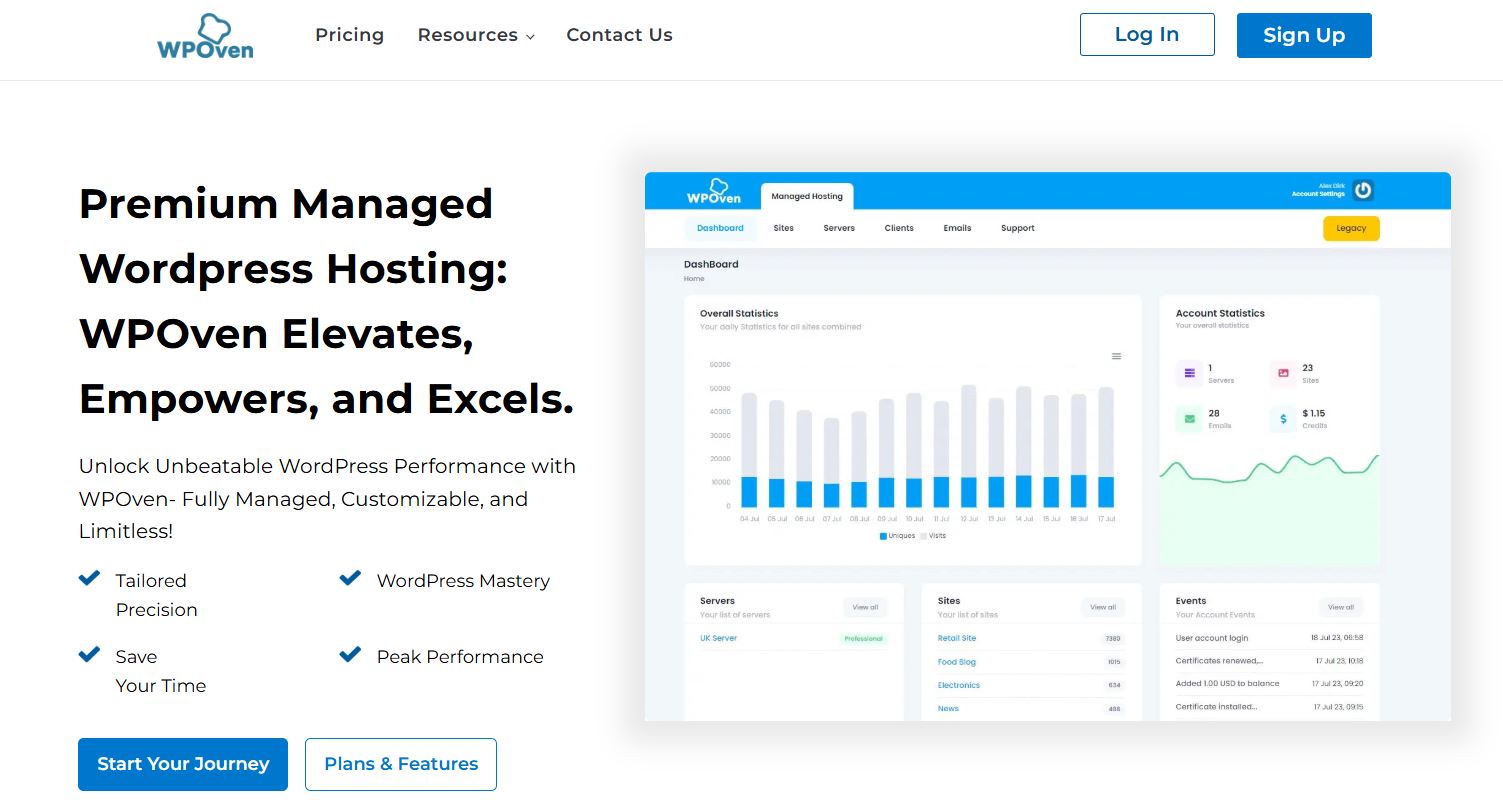Open the UK Server link
The height and width of the screenshot is (808, 1503).
tap(718, 638)
